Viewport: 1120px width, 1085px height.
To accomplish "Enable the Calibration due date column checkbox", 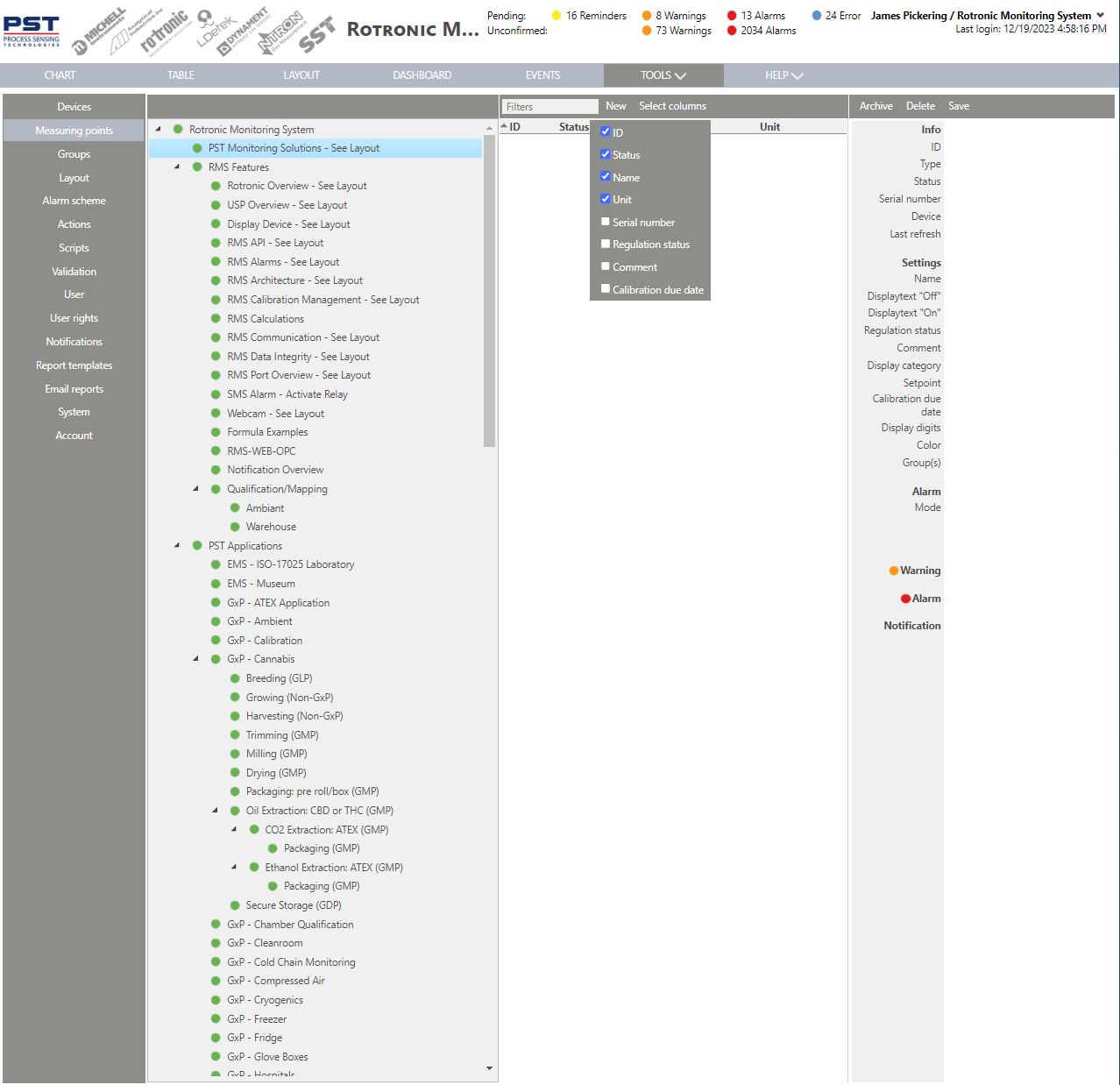I will [x=606, y=288].
